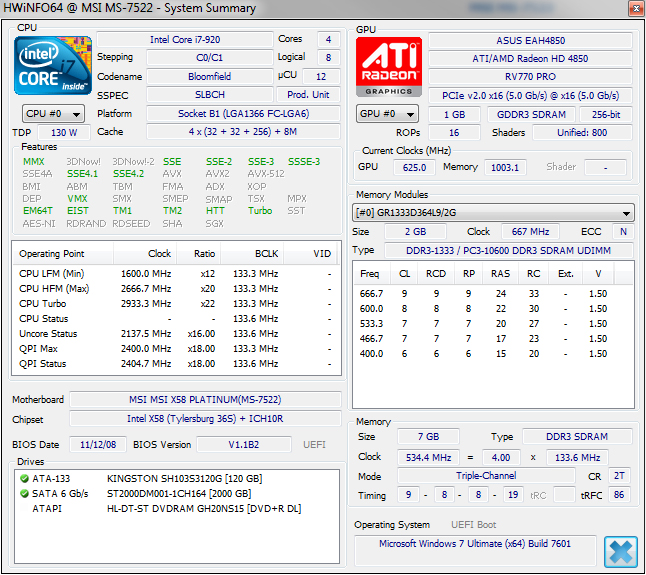Click the 4 x (32 + 32 + 256) + 8M cache field
Viewport: 646px width, 575px height.
coord(243,132)
